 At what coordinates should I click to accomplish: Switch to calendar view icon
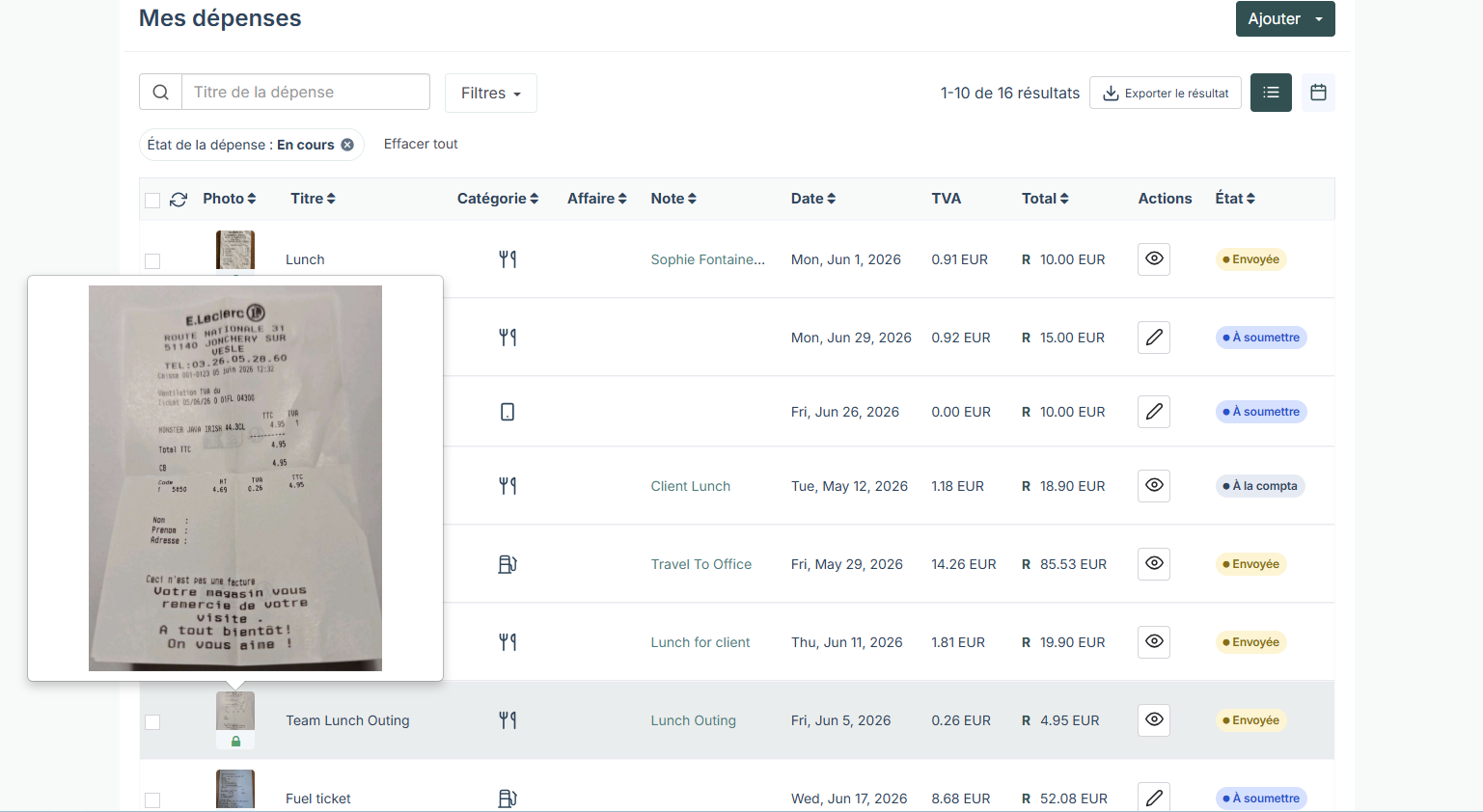(1318, 93)
